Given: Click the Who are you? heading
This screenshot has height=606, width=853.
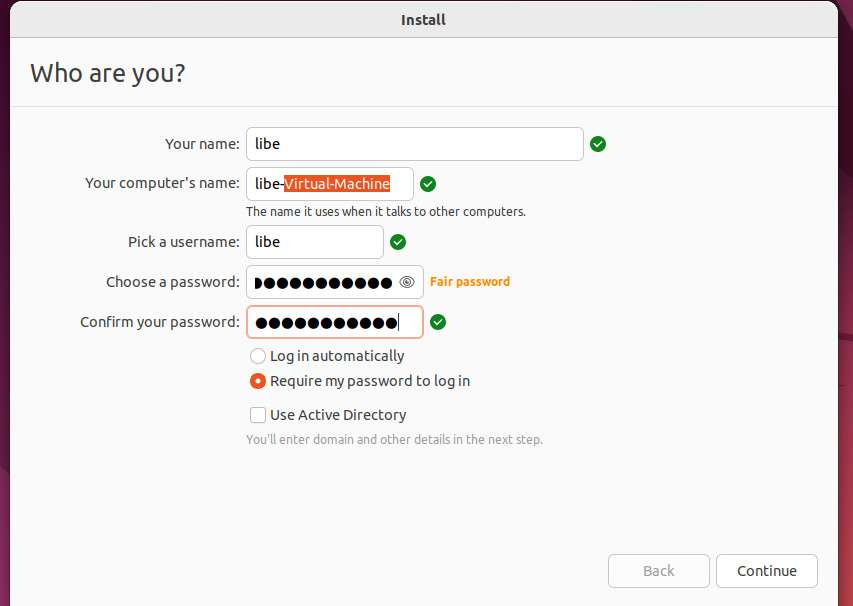Looking at the screenshot, I should [x=108, y=73].
